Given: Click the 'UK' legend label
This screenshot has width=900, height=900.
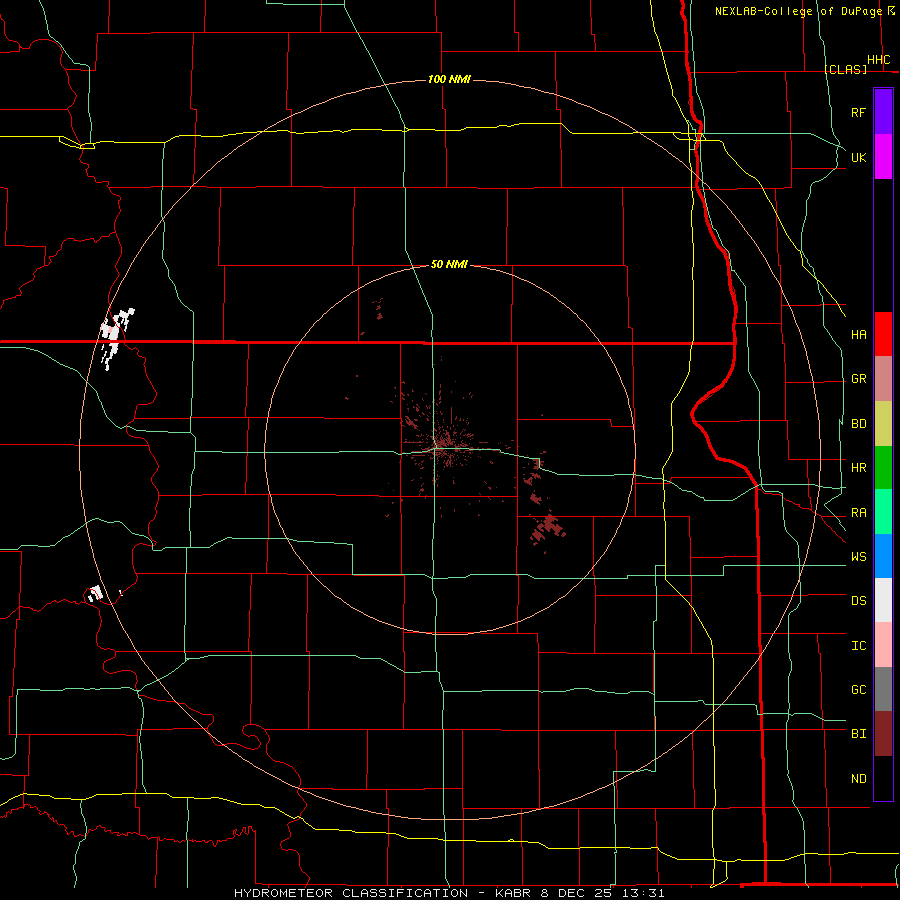Looking at the screenshot, I should click(x=858, y=157).
